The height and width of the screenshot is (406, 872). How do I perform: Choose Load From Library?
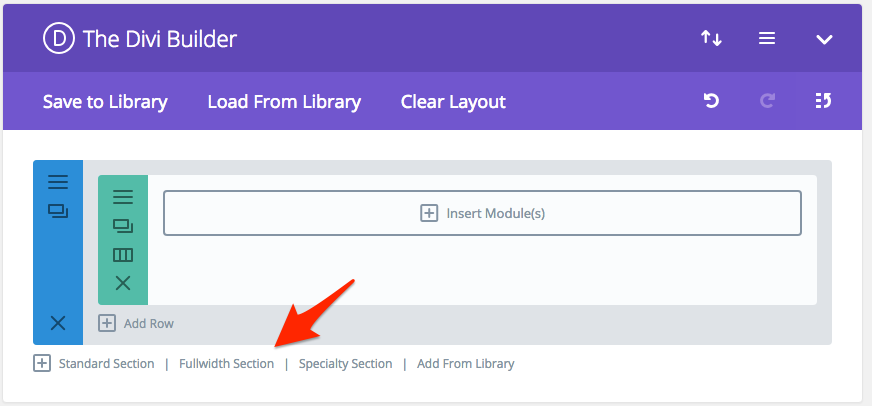[284, 102]
